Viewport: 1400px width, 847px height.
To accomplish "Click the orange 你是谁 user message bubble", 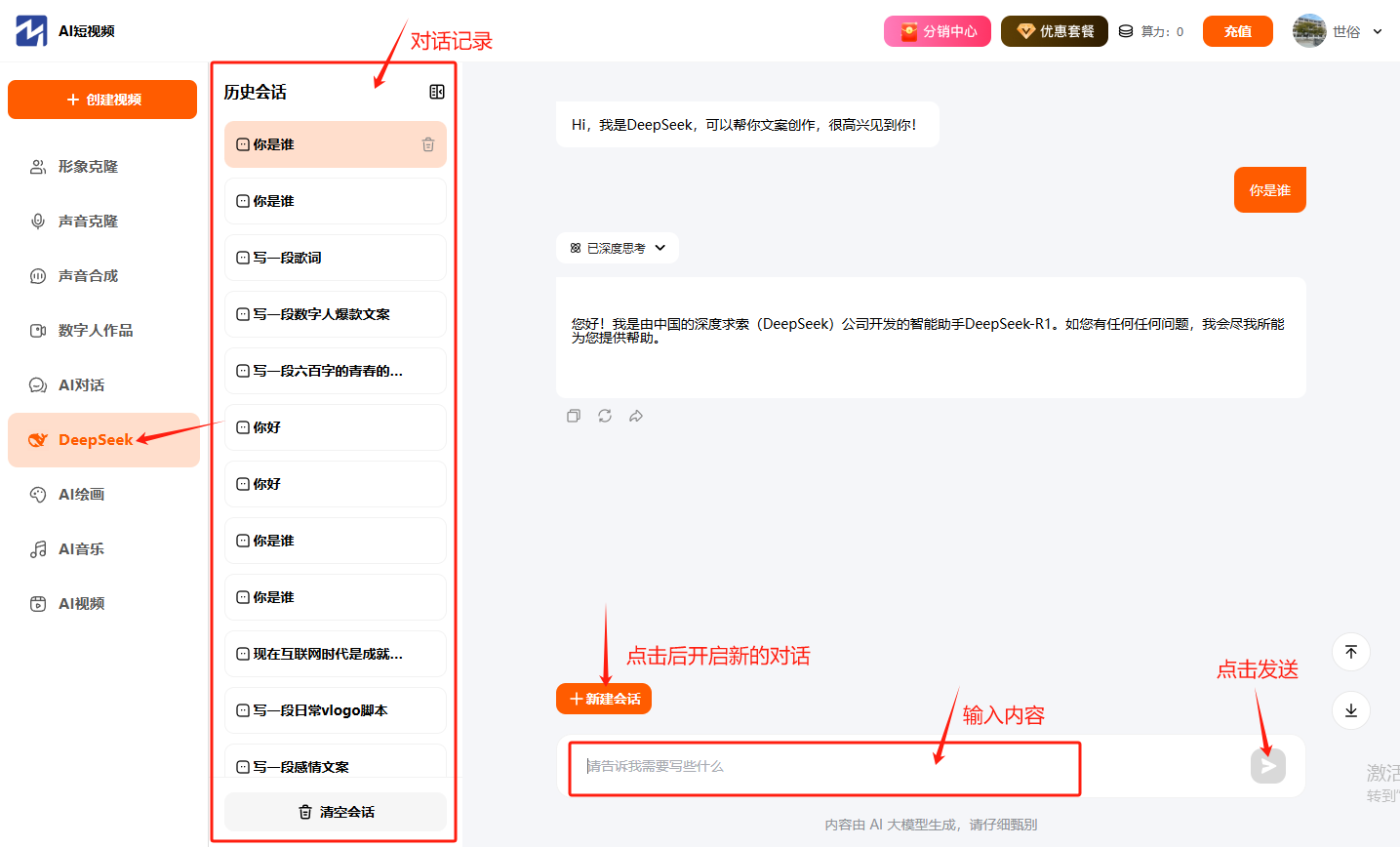I will pyautogui.click(x=1270, y=190).
